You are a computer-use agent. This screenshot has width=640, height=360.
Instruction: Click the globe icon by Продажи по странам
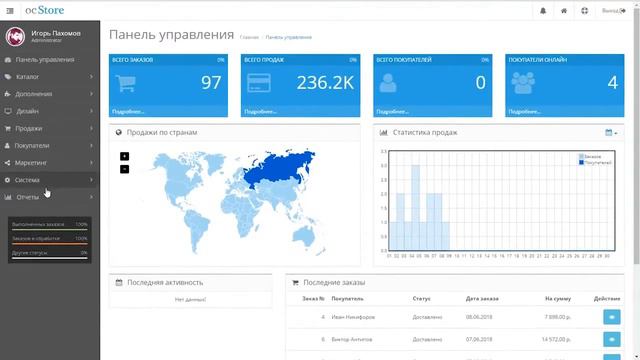tap(119, 132)
